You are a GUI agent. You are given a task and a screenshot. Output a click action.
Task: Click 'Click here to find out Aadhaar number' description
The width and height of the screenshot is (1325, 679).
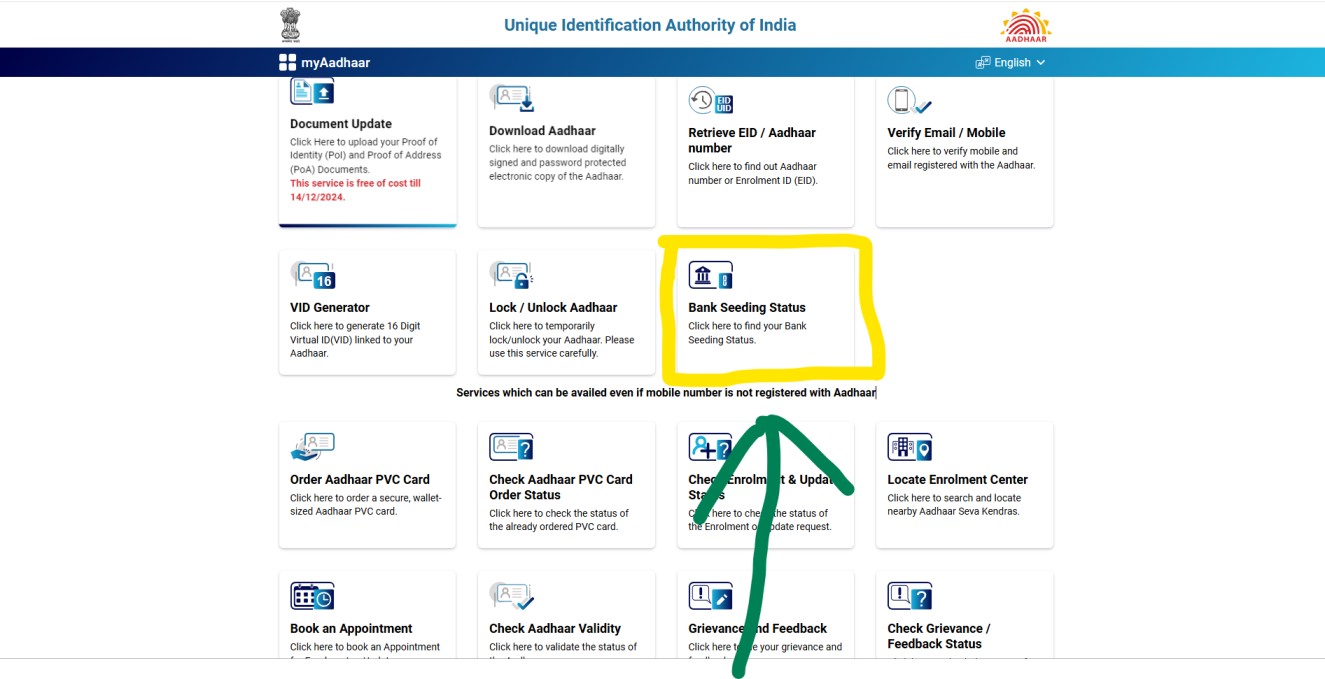[753, 174]
